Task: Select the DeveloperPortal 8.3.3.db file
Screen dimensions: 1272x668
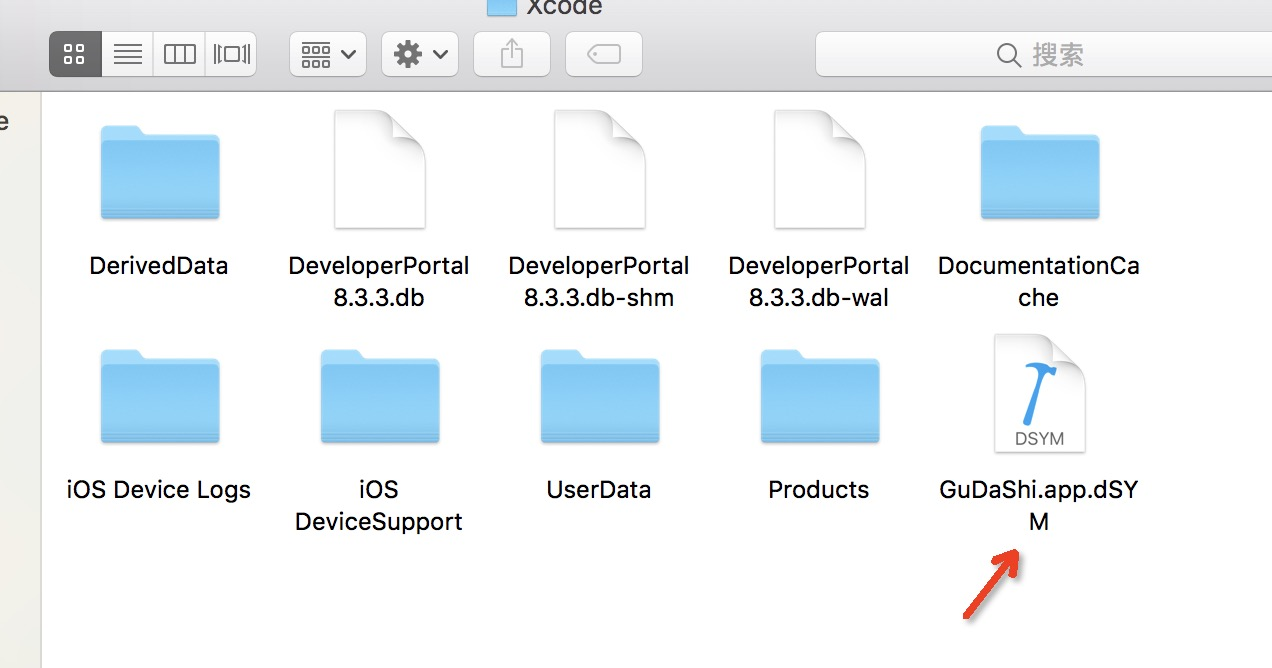Action: click(379, 171)
